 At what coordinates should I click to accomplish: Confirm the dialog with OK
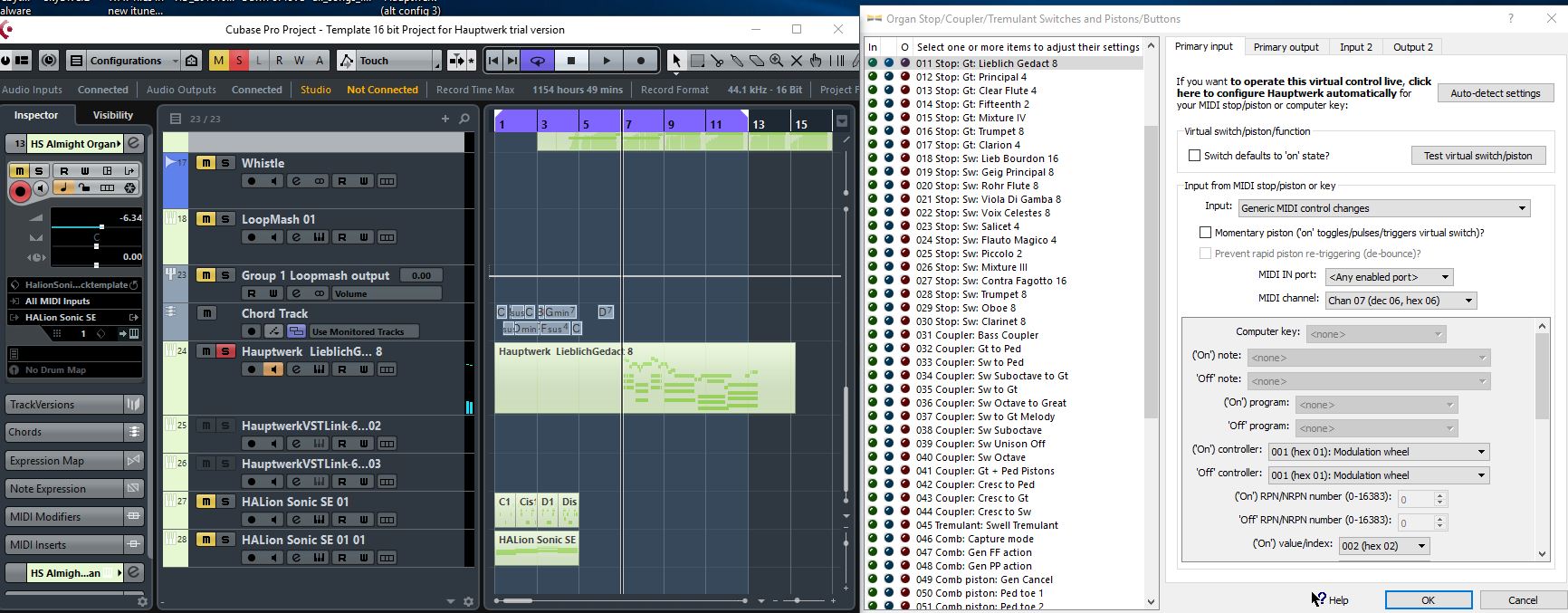1428,599
